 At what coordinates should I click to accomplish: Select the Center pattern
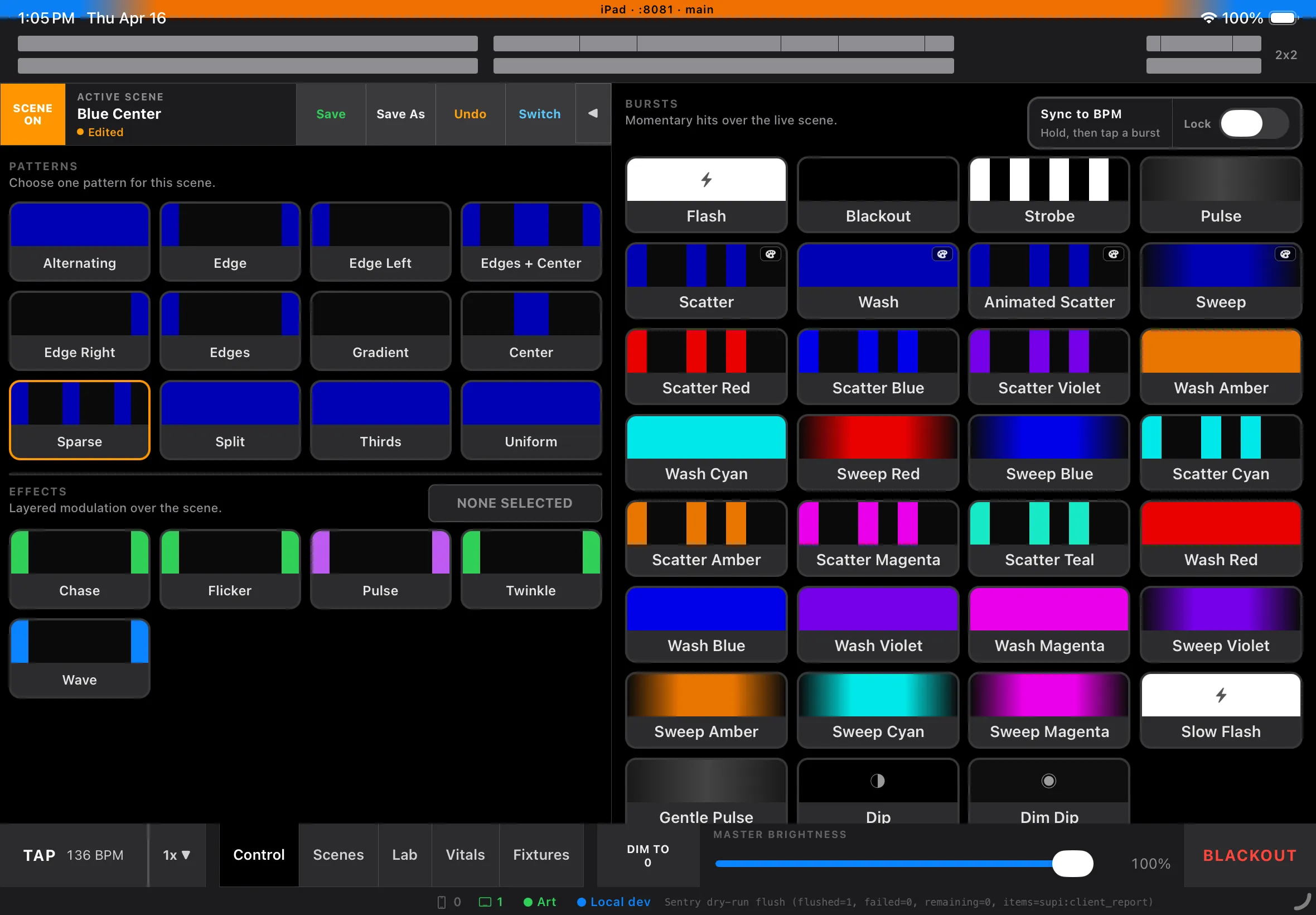point(531,331)
